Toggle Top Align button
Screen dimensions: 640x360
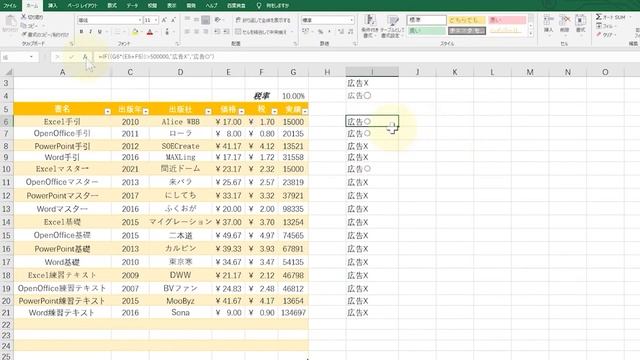point(187,20)
